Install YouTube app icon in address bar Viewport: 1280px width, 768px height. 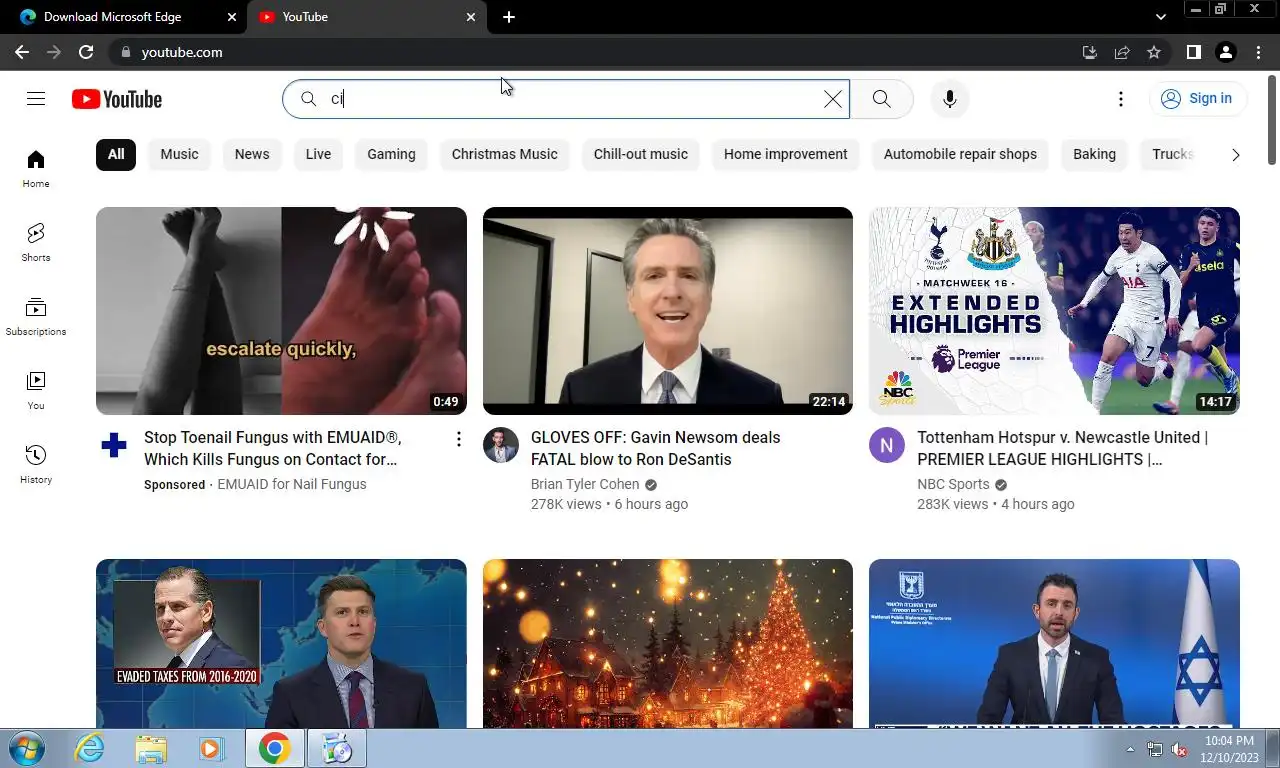[1090, 52]
